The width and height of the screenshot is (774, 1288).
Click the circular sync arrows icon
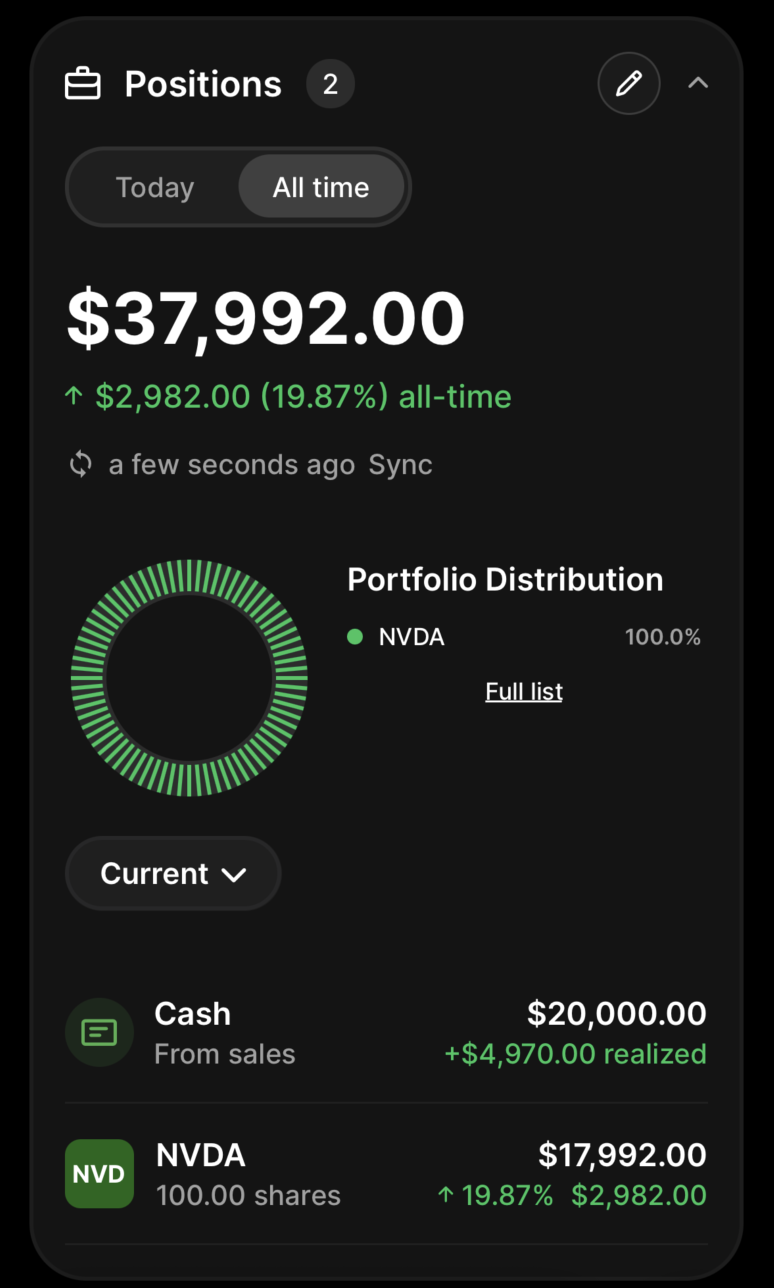tap(81, 465)
